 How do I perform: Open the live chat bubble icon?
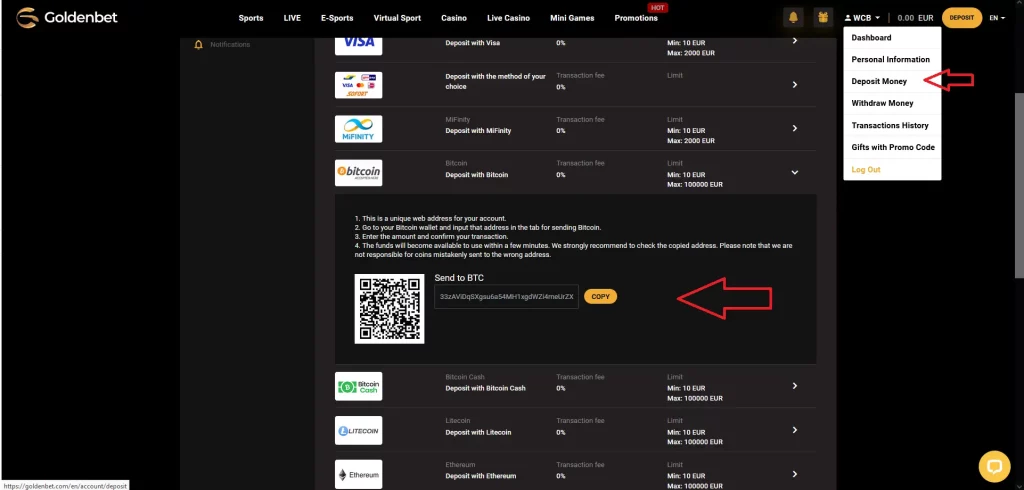(x=994, y=466)
